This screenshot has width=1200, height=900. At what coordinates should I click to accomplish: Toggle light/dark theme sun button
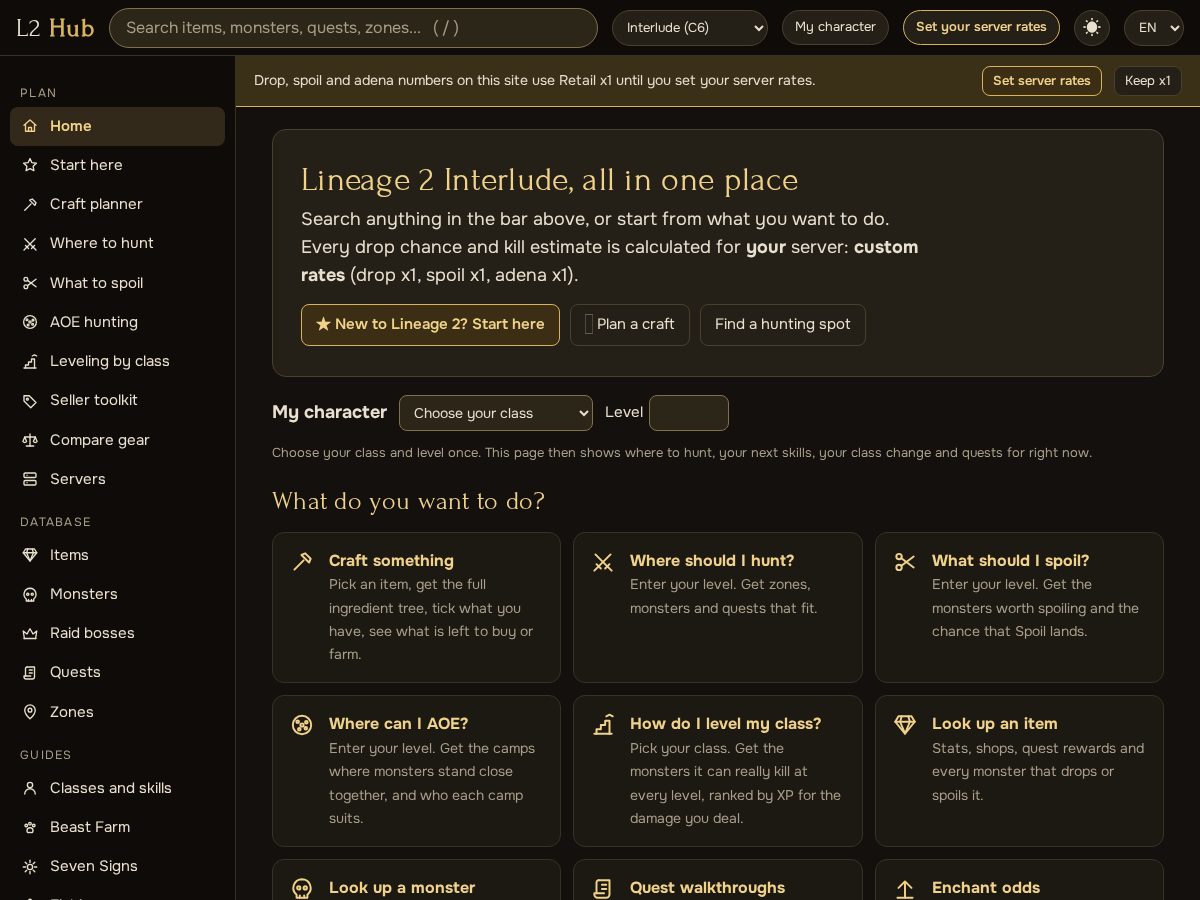(x=1092, y=27)
